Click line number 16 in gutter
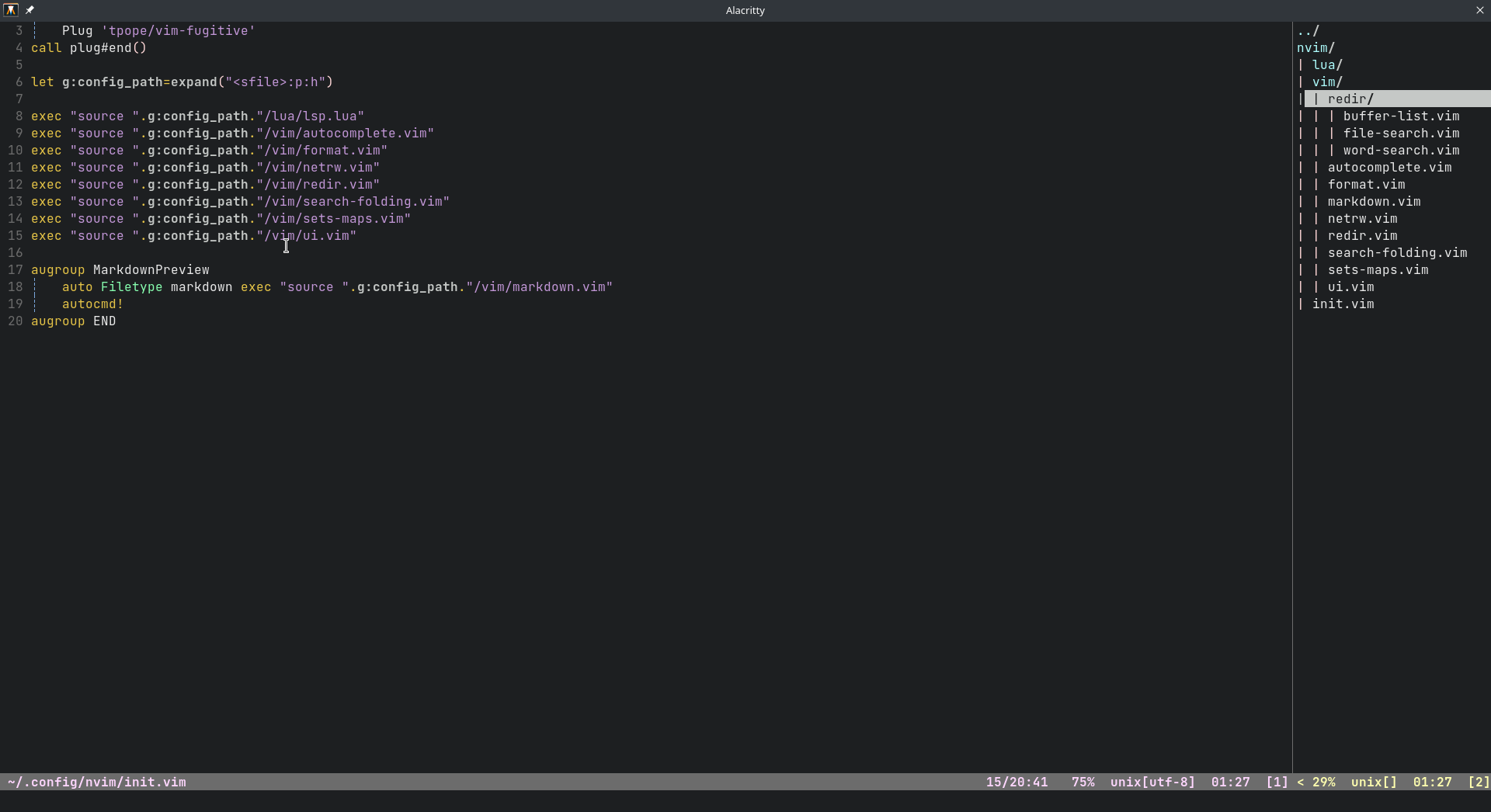This screenshot has width=1491, height=812. click(x=16, y=253)
